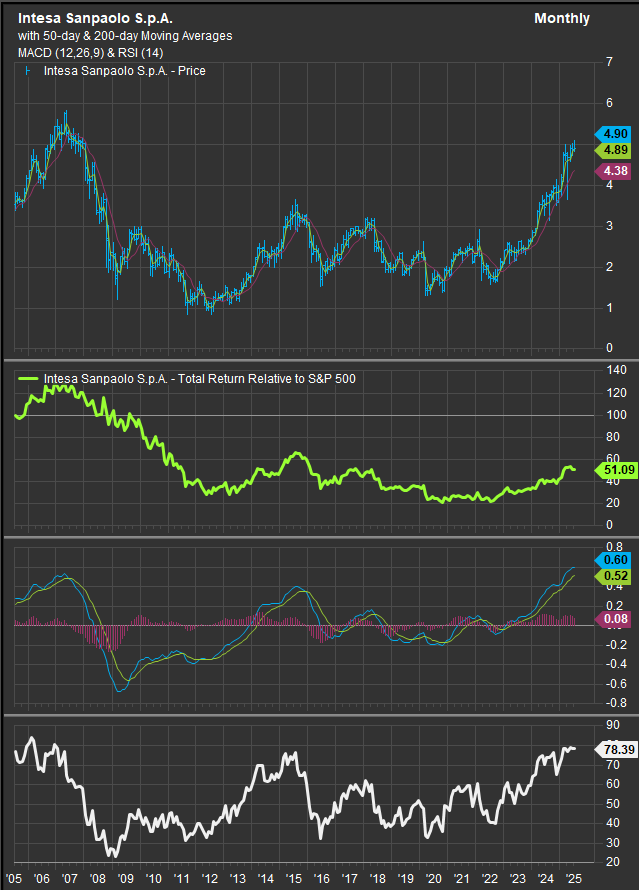Select the chart title Intesa Sanpaolo S.p.A.
The width and height of the screenshot is (639, 890).
95,18
